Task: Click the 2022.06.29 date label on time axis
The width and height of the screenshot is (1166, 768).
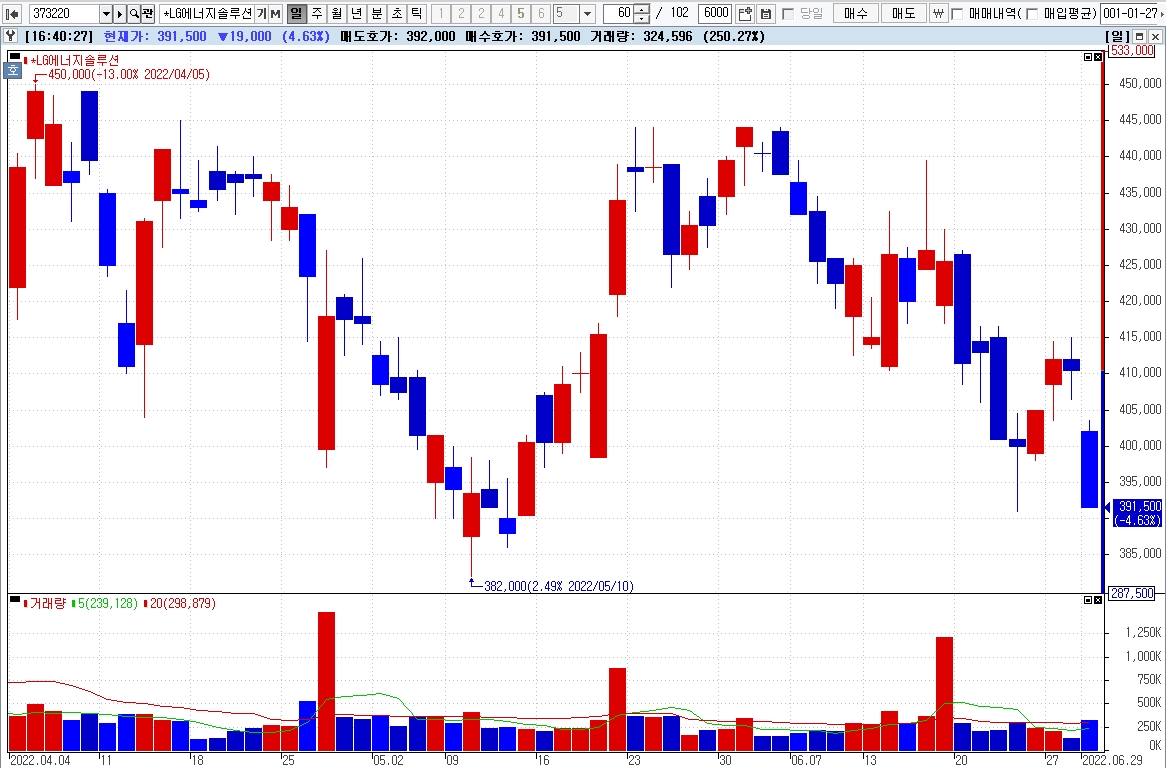Action: point(1111,760)
